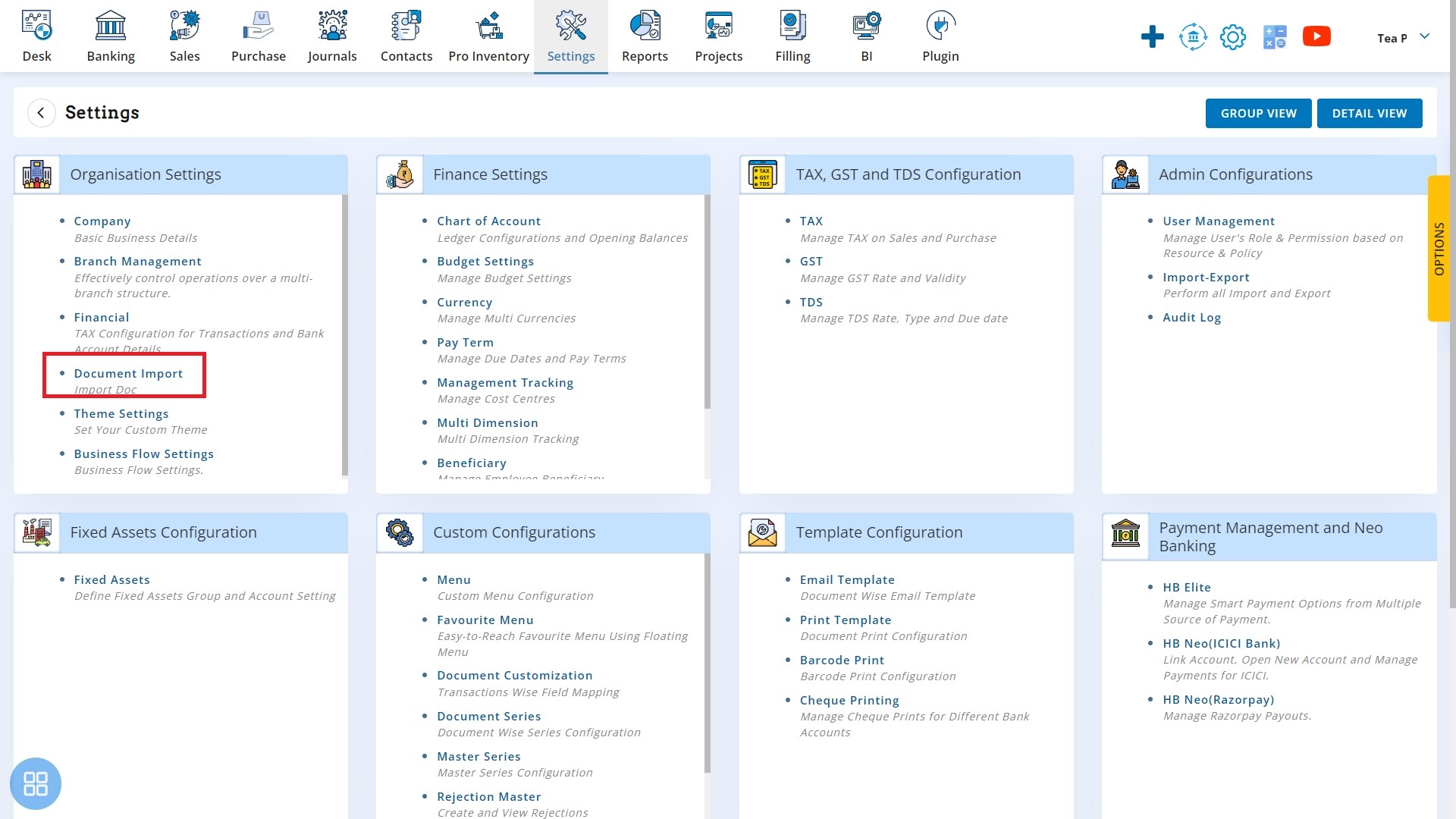Image resolution: width=1456 pixels, height=819 pixels.
Task: Switch to DETAIL VIEW
Action: tap(1370, 113)
